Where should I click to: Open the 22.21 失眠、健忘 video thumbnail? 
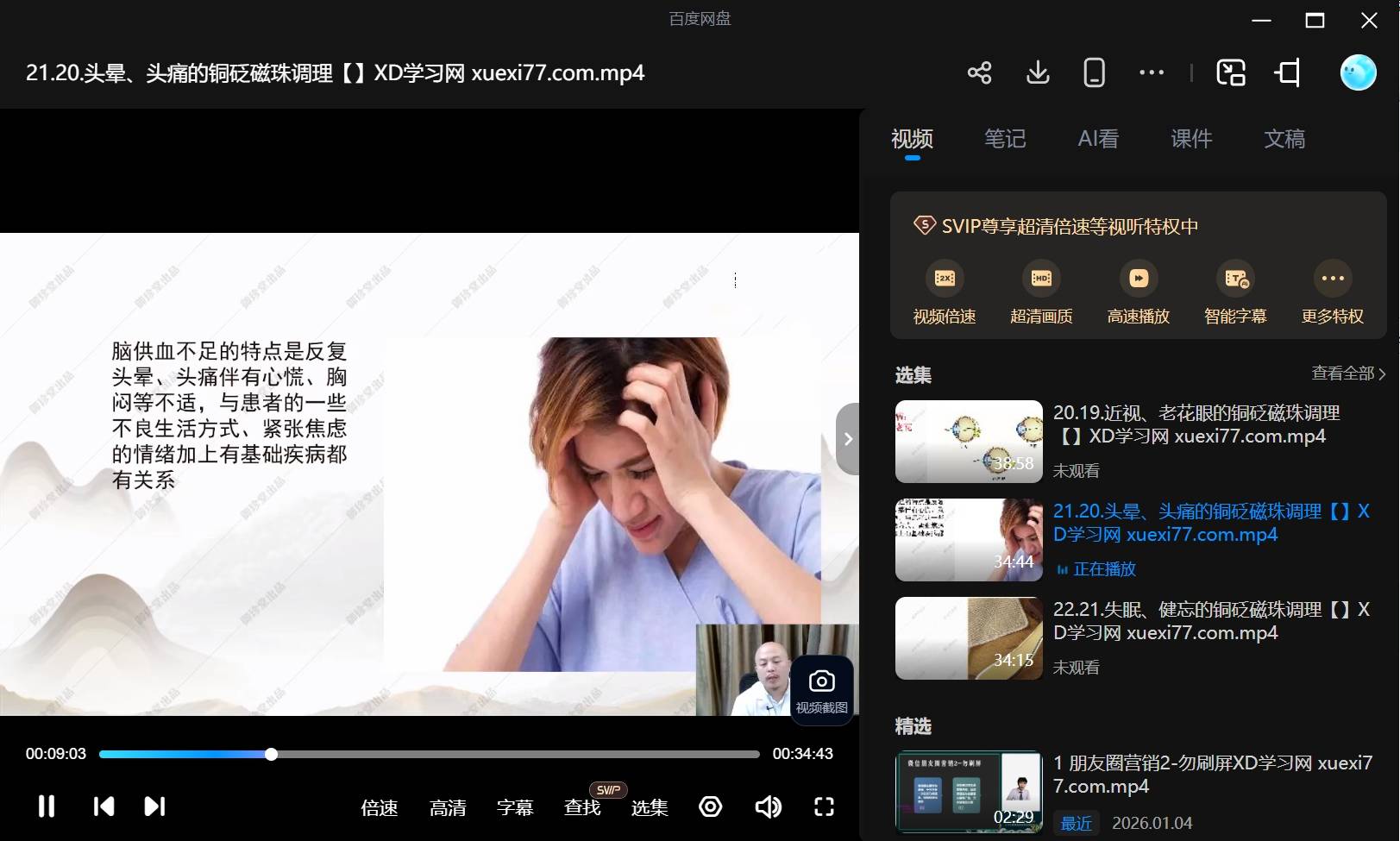969,638
